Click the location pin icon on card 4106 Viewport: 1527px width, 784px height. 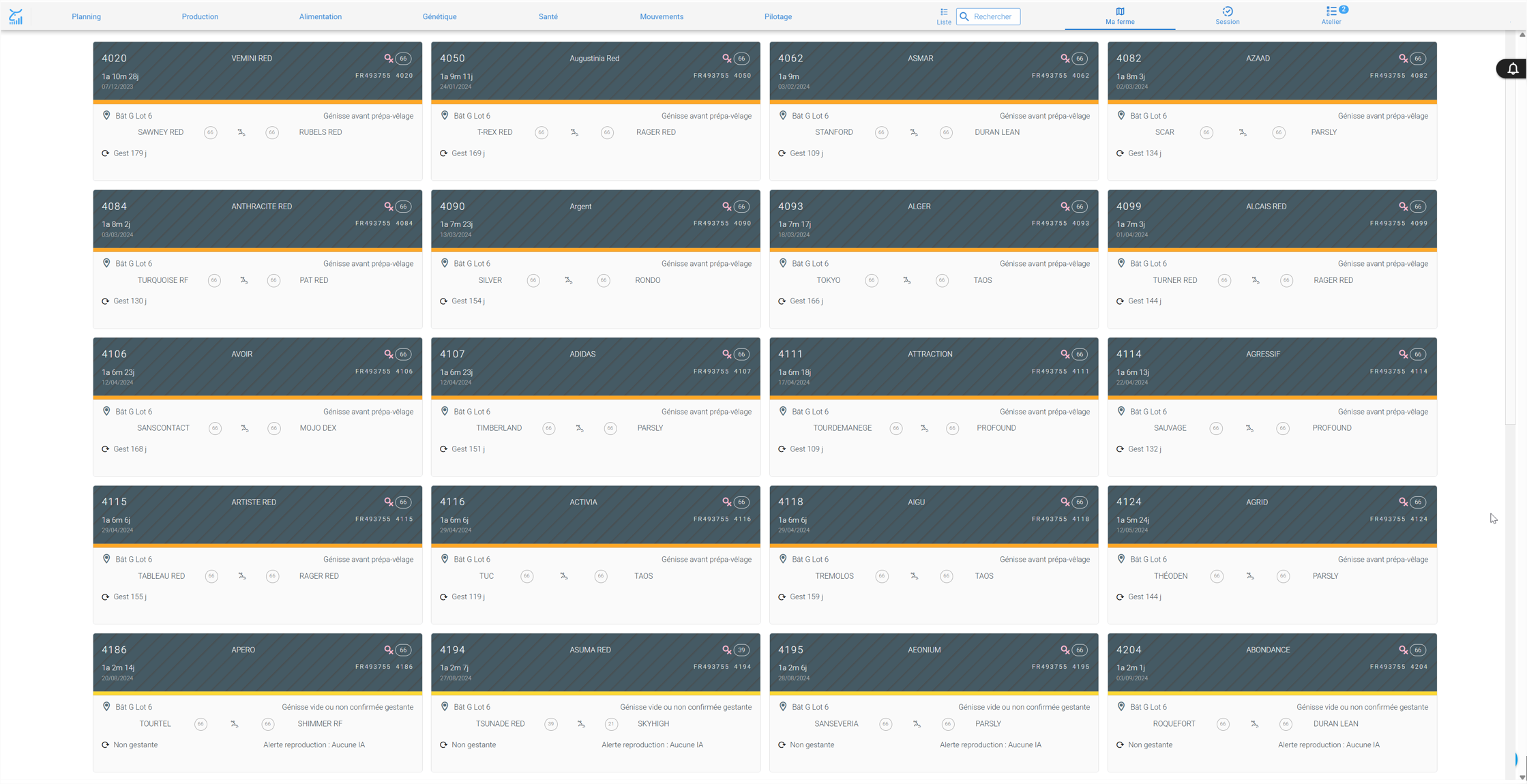[x=106, y=412]
